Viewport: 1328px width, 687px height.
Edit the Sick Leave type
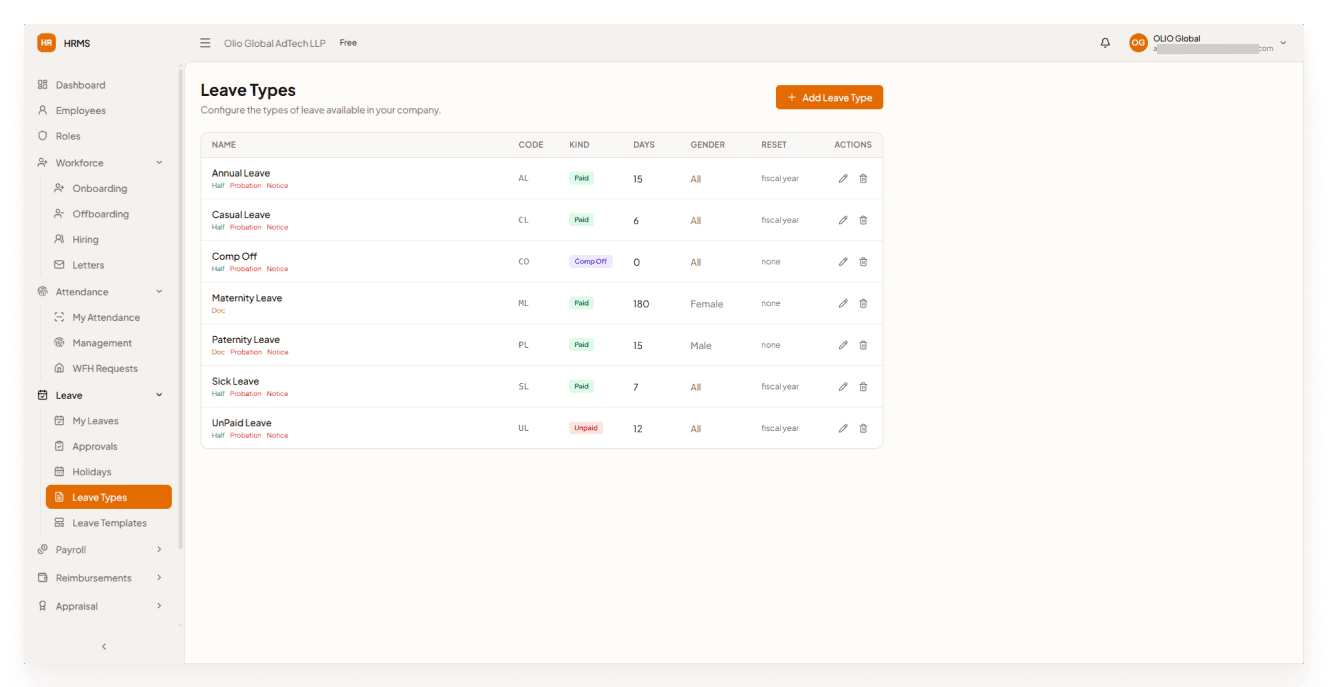pyautogui.click(x=843, y=387)
